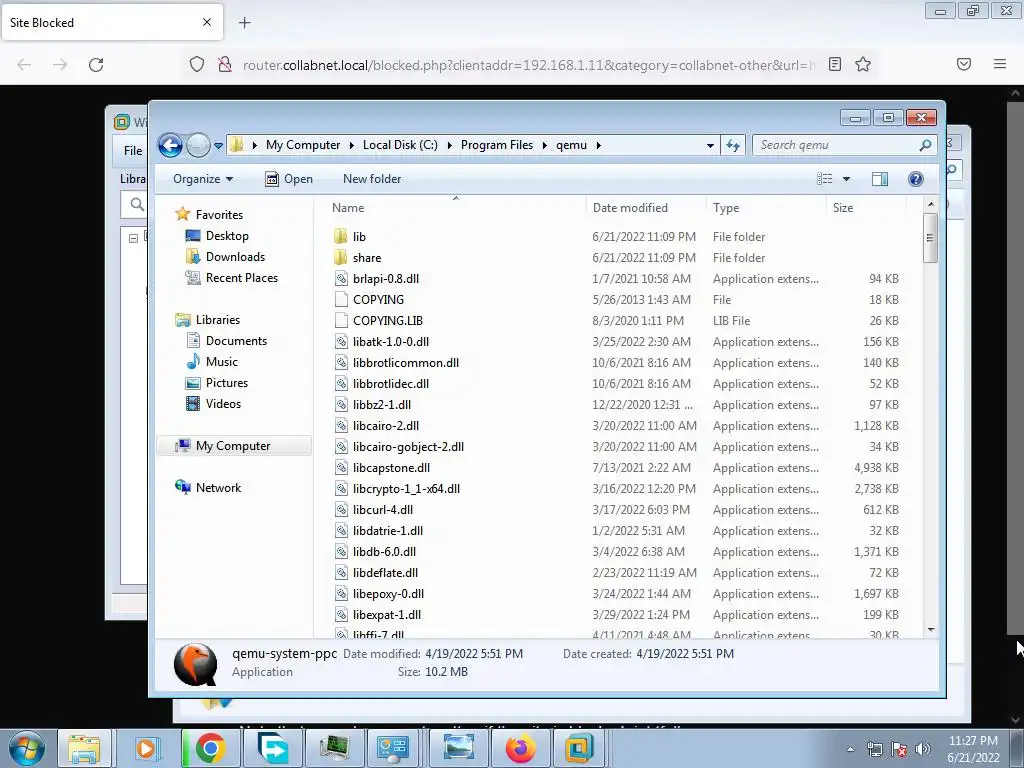
Task: Select the COPYING.LIB file
Action: (x=388, y=321)
